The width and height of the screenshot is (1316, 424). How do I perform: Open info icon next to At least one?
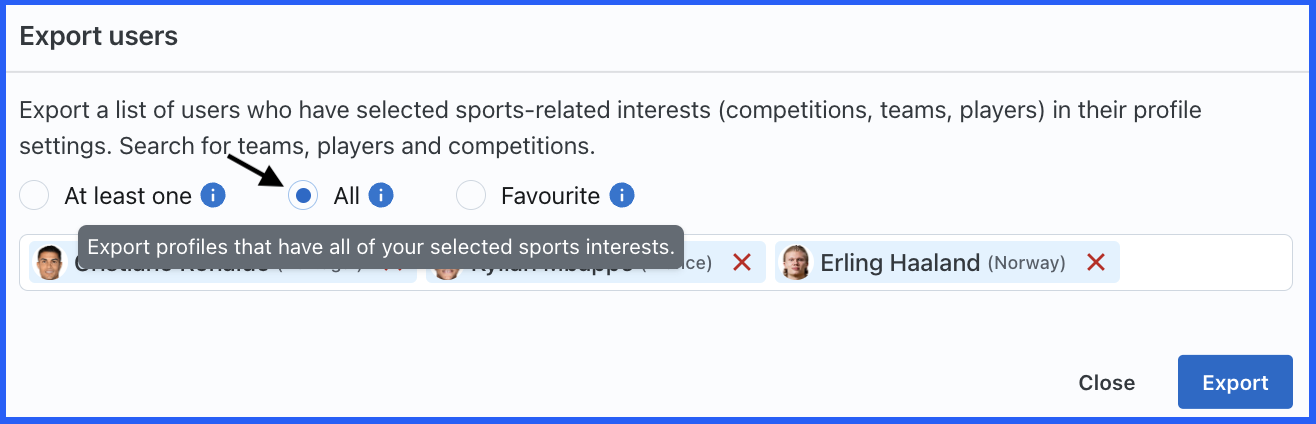coord(212,195)
